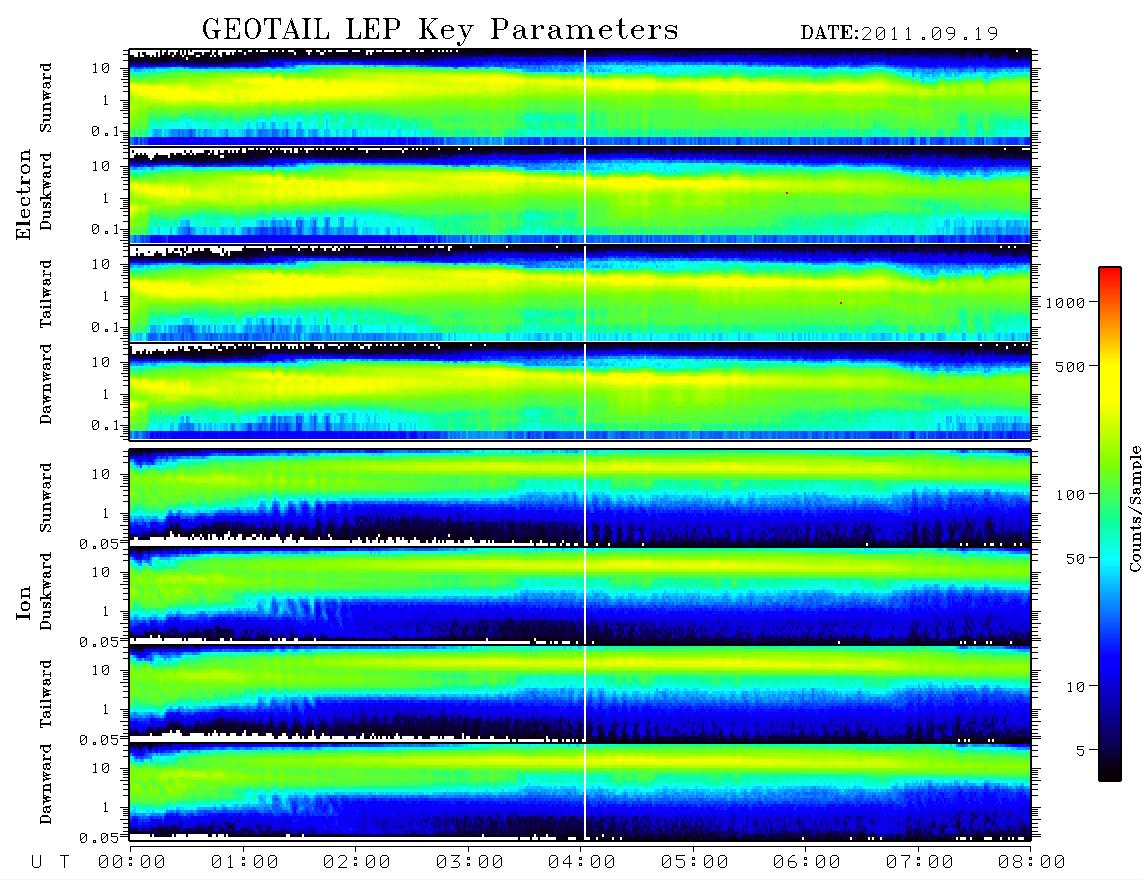
Task: Click the "500" colorbar tick value
Action: pyautogui.click(x=1070, y=366)
